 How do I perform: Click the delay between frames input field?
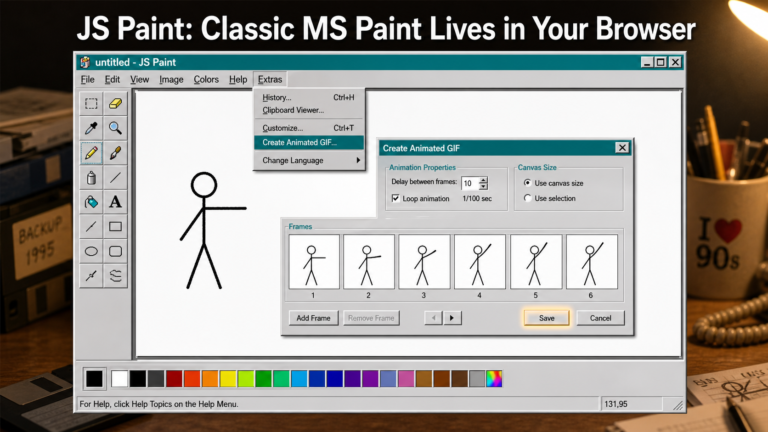click(x=470, y=183)
